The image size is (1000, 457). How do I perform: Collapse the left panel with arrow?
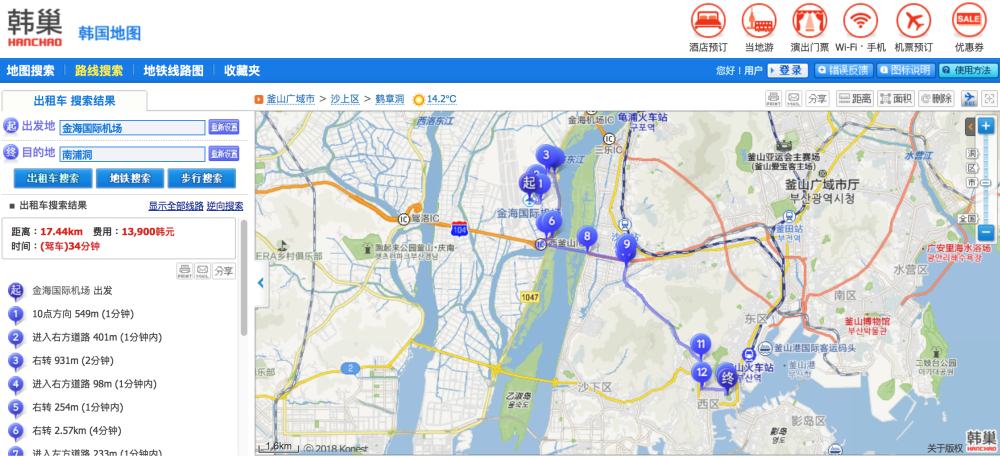[x=260, y=283]
